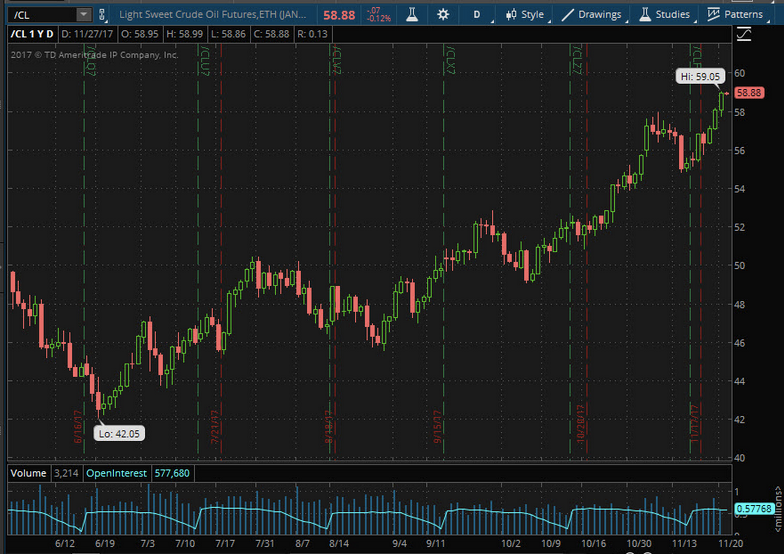Click the red 58.88 price axis tag
Screen dimensions: 784x554
click(749, 92)
